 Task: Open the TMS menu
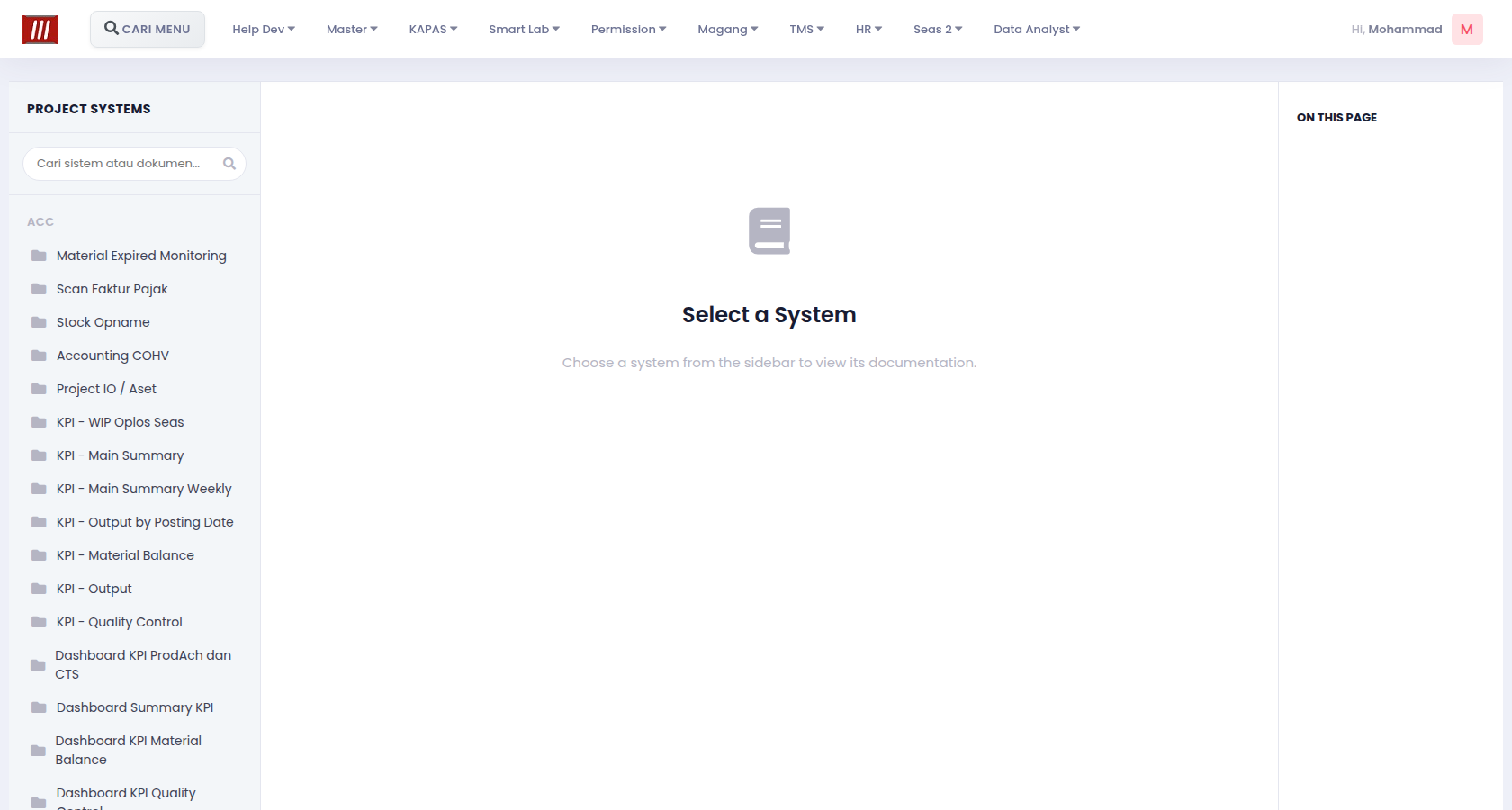806,30
